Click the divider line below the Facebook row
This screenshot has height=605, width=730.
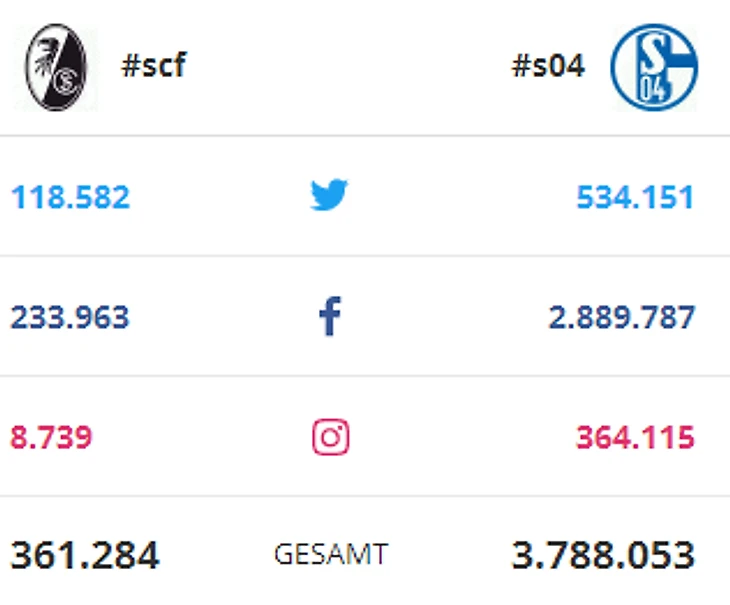coord(365,376)
